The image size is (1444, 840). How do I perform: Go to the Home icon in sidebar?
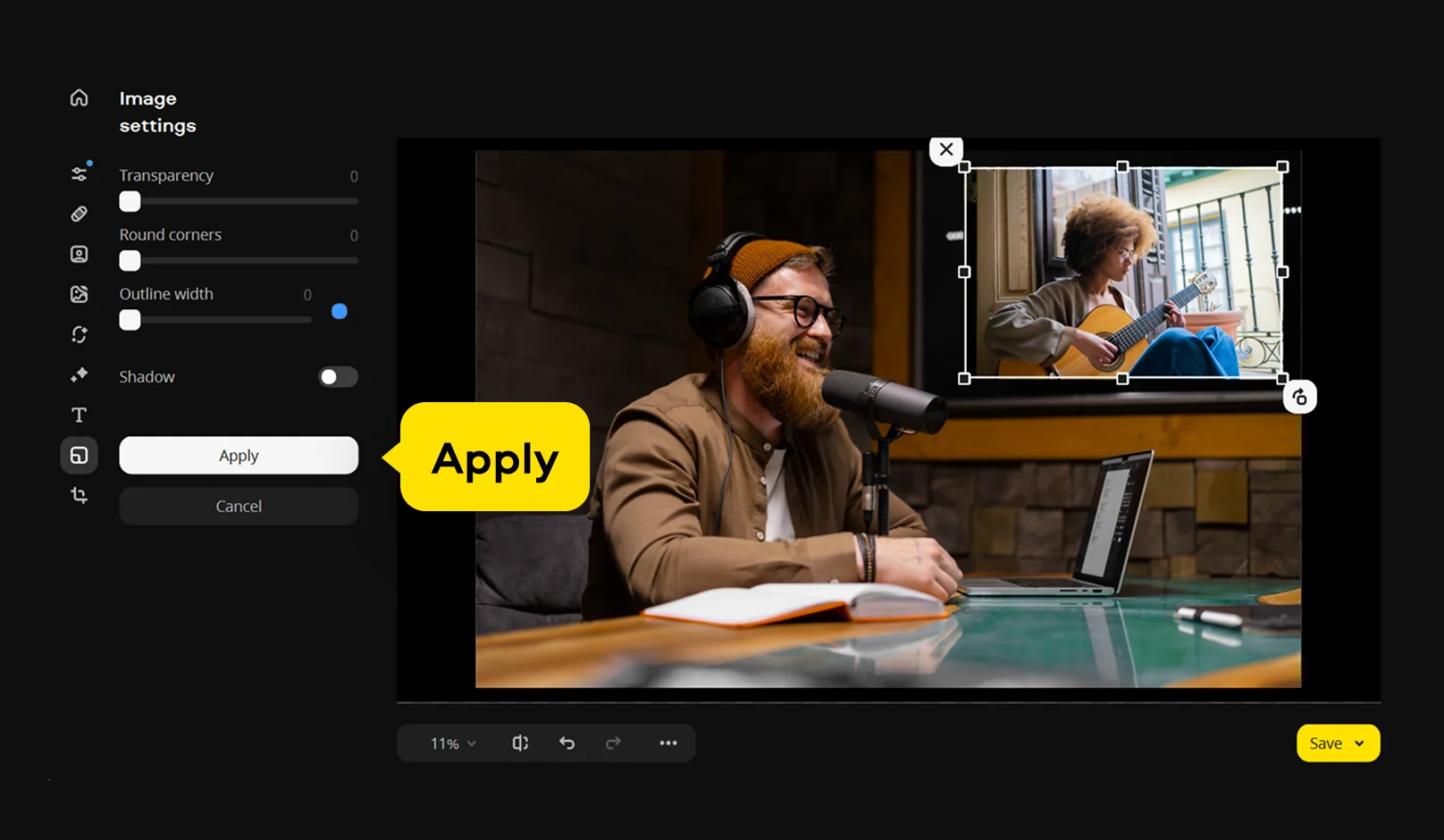click(80, 97)
